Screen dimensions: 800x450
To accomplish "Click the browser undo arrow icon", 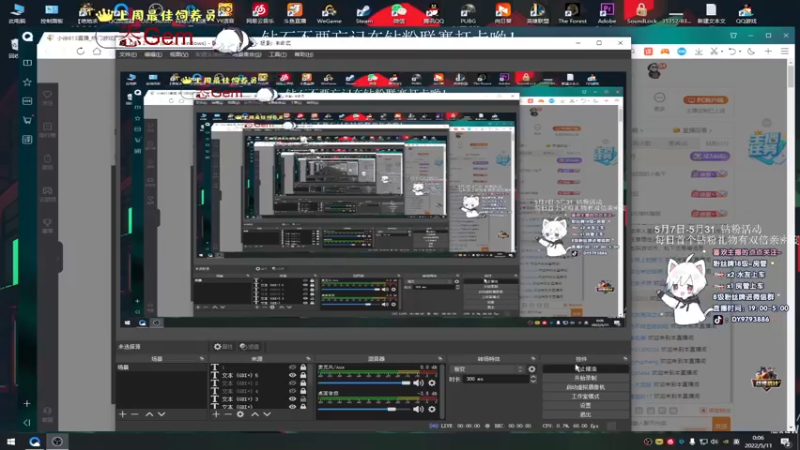I will pos(733,52).
